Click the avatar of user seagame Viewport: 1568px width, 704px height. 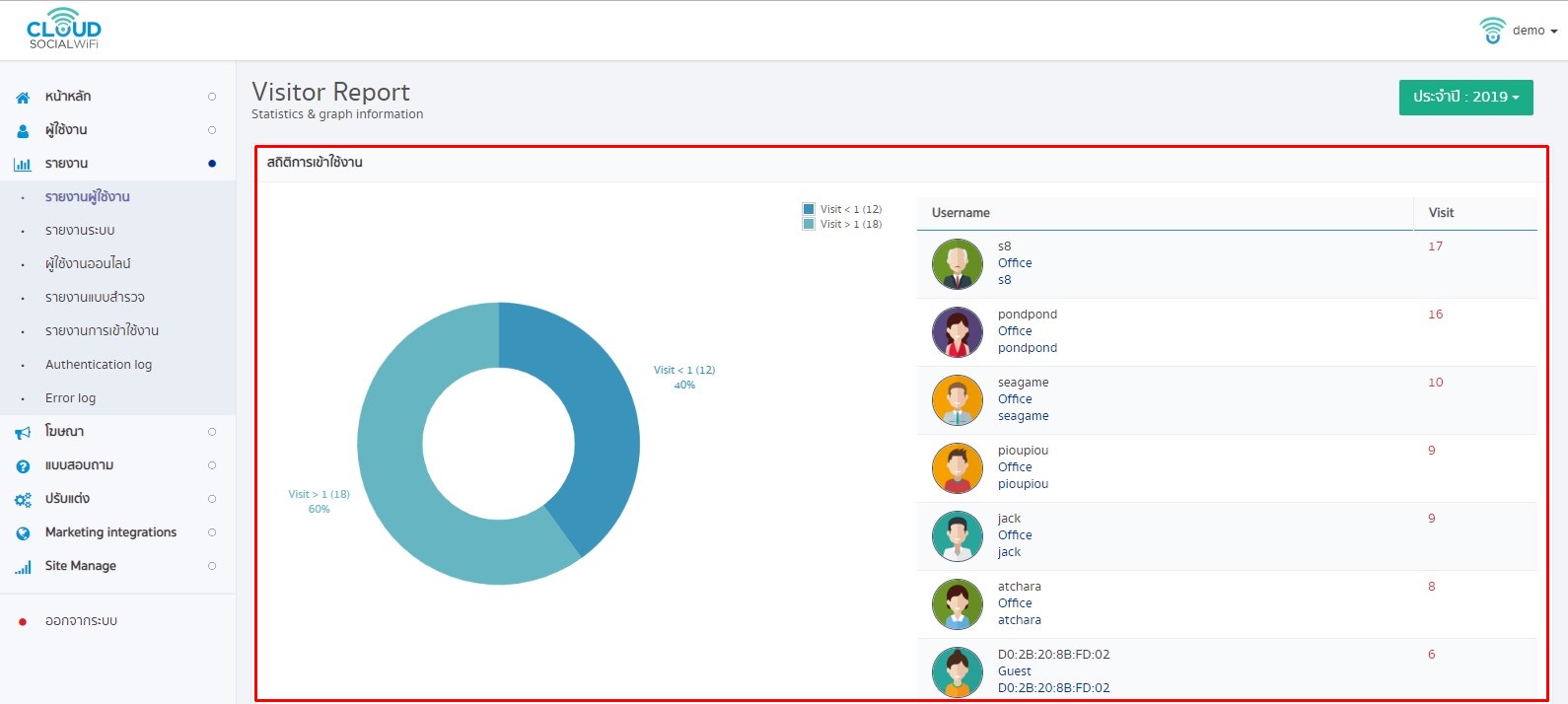click(x=958, y=400)
